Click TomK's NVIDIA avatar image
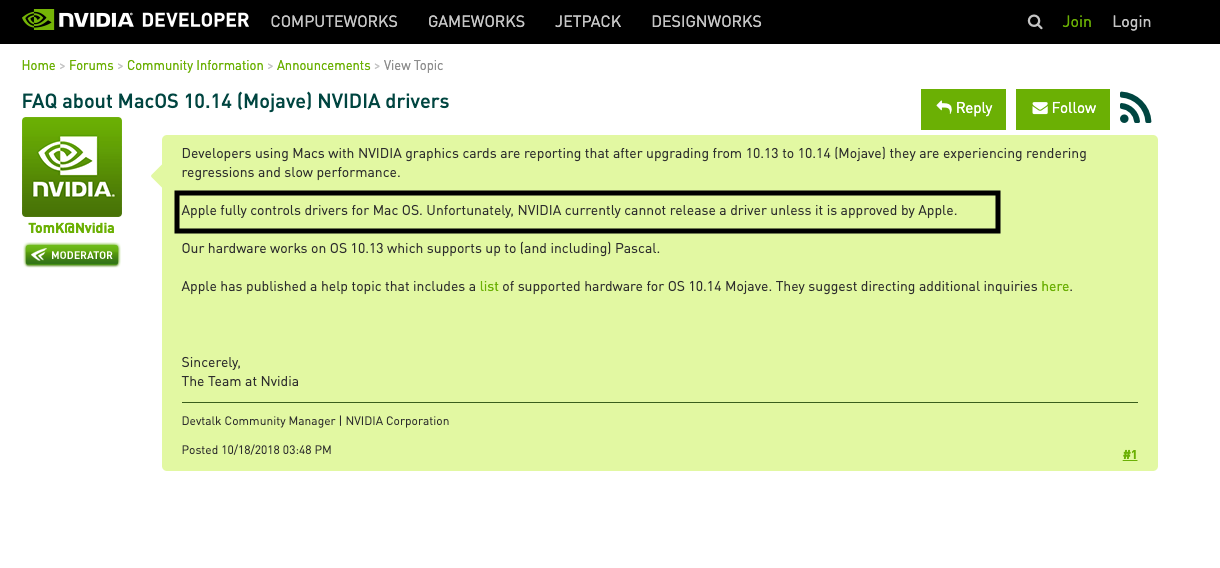Image resolution: width=1220 pixels, height=568 pixels. click(x=72, y=167)
